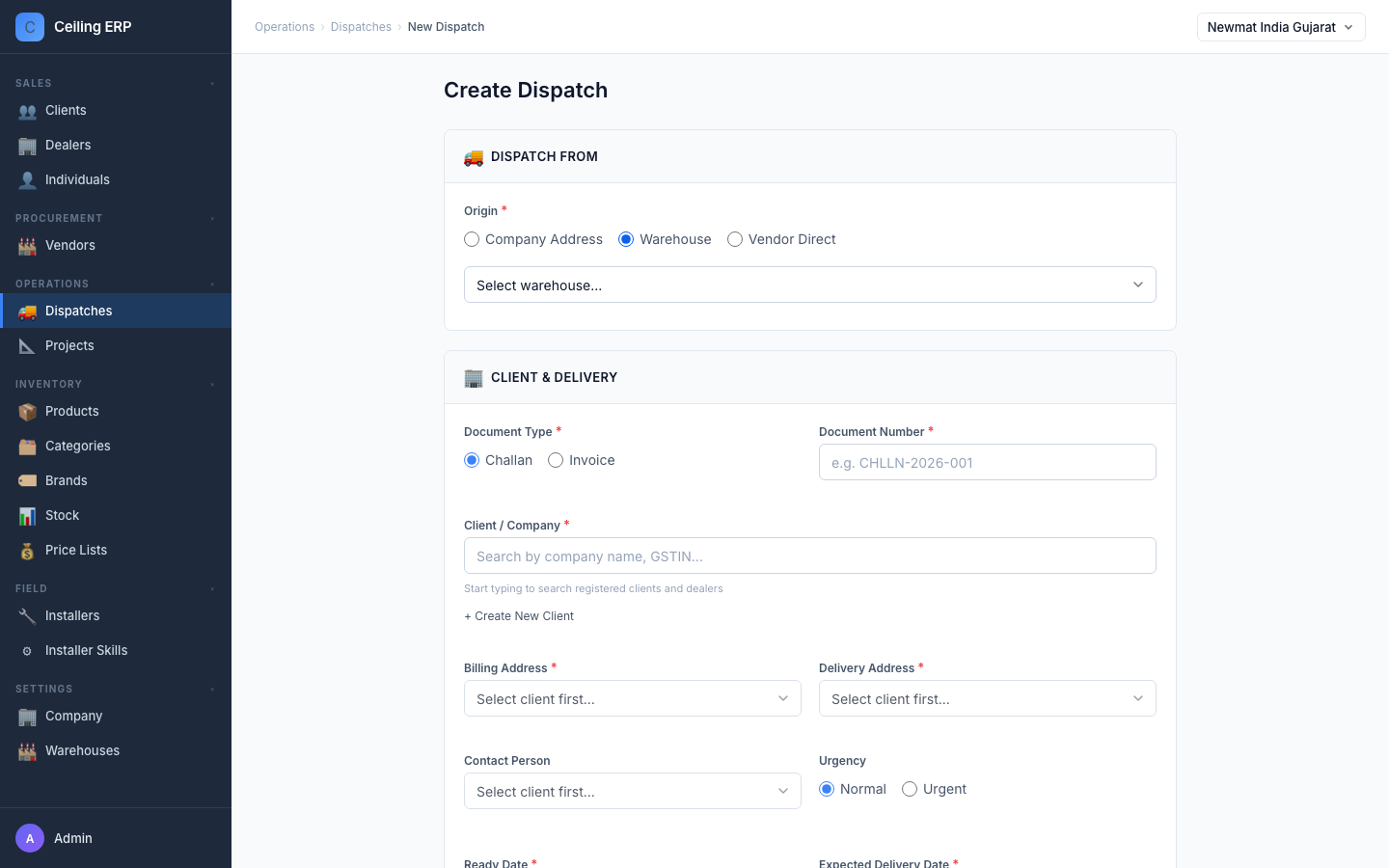This screenshot has height=868, width=1389.
Task: Select Warehouse origin option
Action: pos(665,239)
